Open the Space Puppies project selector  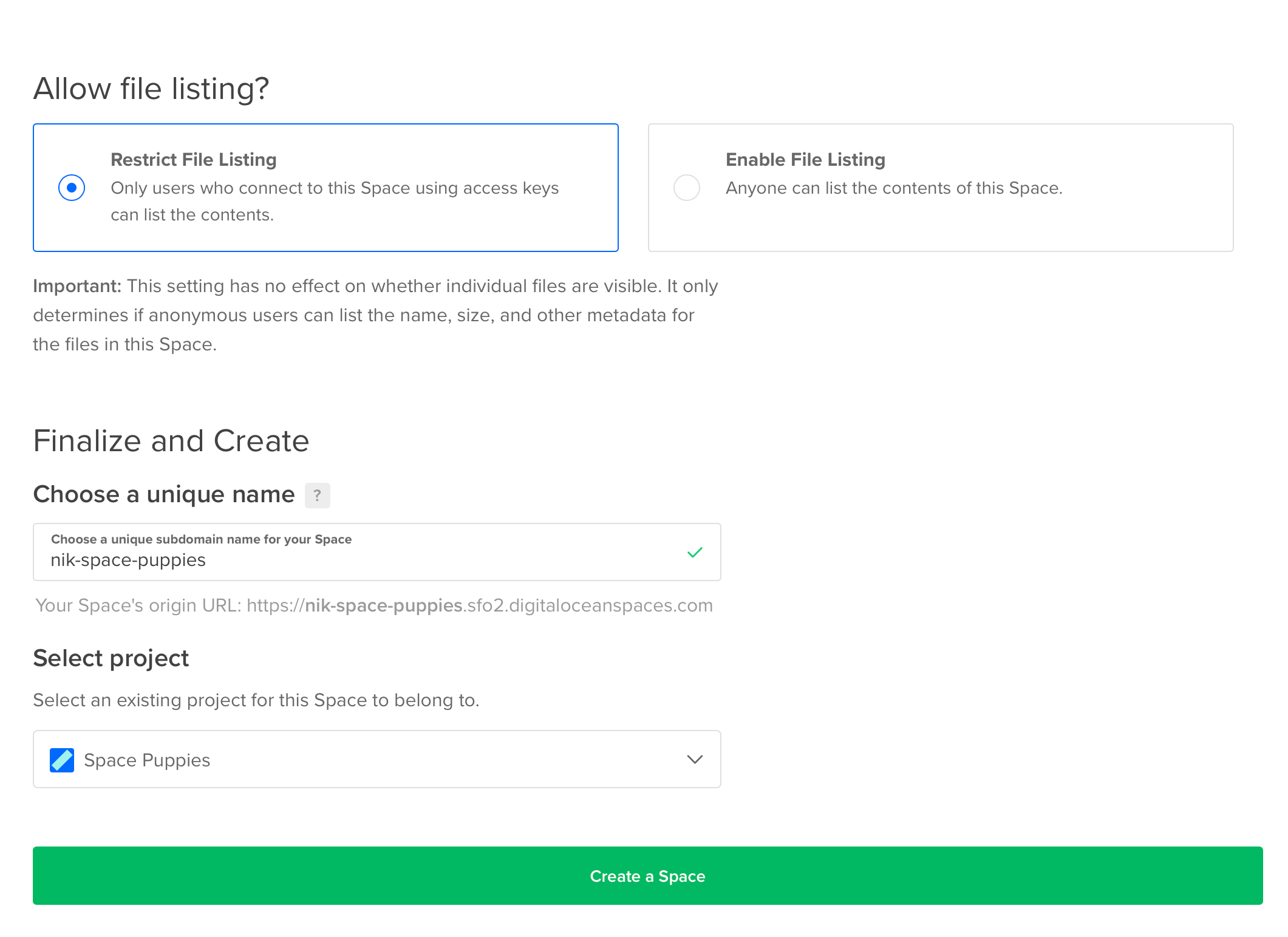coord(377,759)
